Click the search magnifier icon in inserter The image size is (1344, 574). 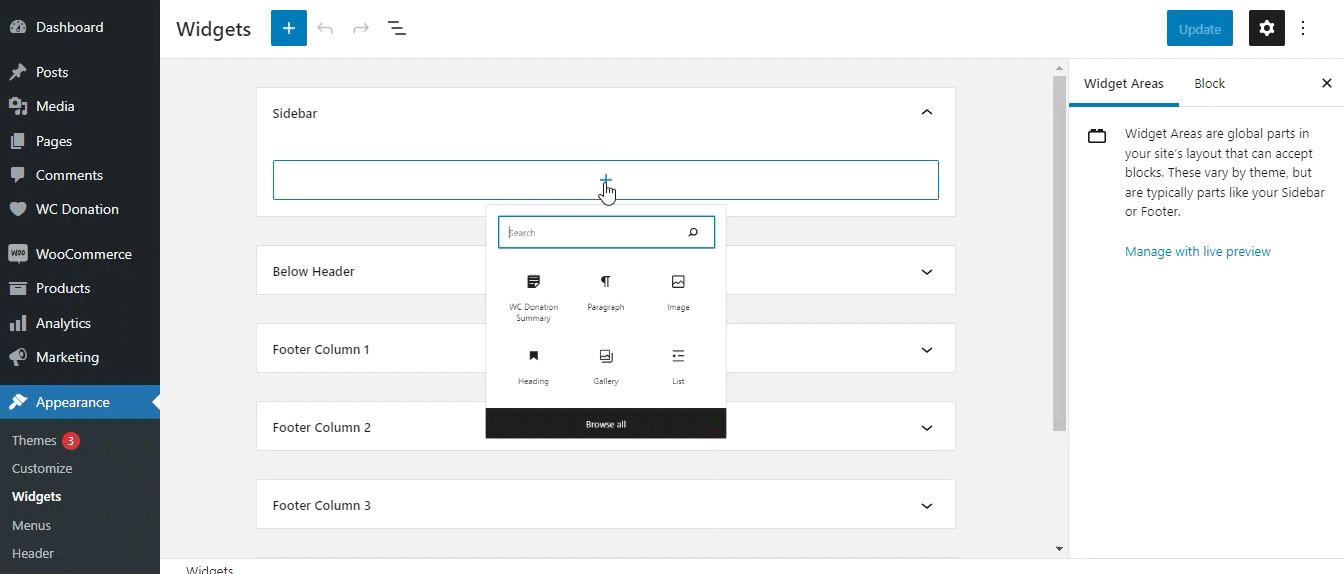point(693,232)
